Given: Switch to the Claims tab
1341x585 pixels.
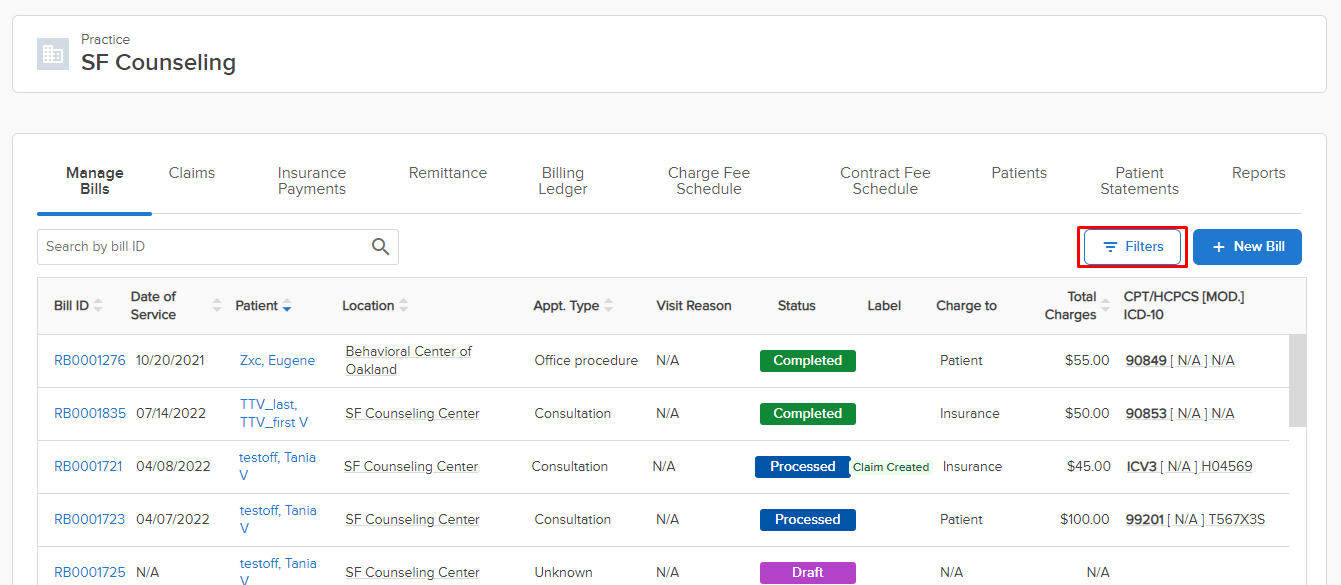Looking at the screenshot, I should click(192, 173).
